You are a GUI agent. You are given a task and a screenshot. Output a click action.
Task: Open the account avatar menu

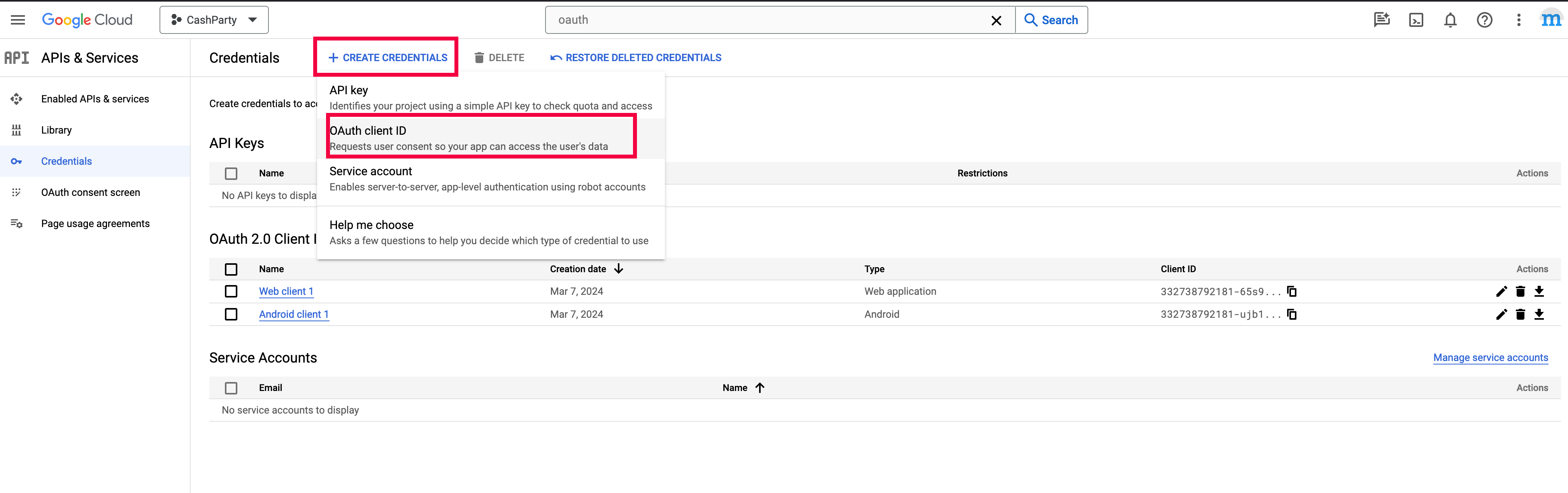point(1550,20)
